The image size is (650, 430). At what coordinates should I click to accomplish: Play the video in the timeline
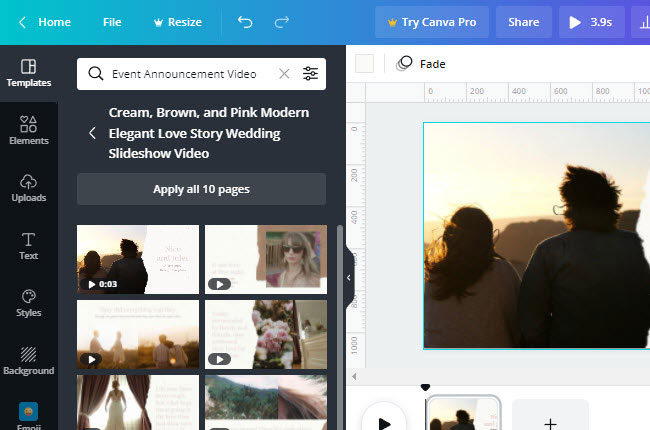point(384,422)
